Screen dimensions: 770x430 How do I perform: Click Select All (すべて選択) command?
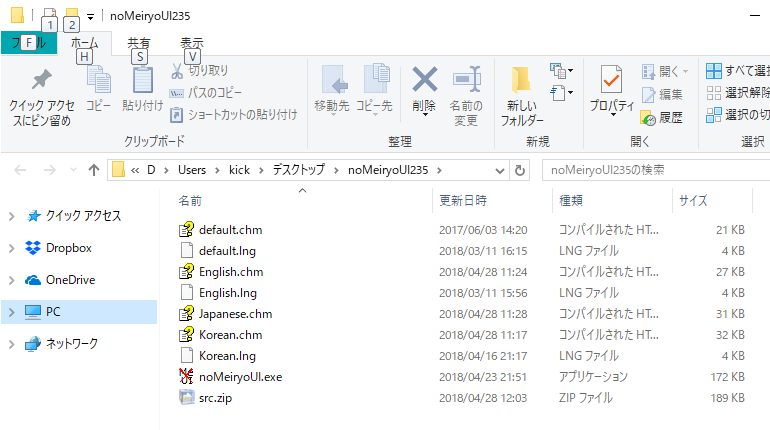point(737,71)
